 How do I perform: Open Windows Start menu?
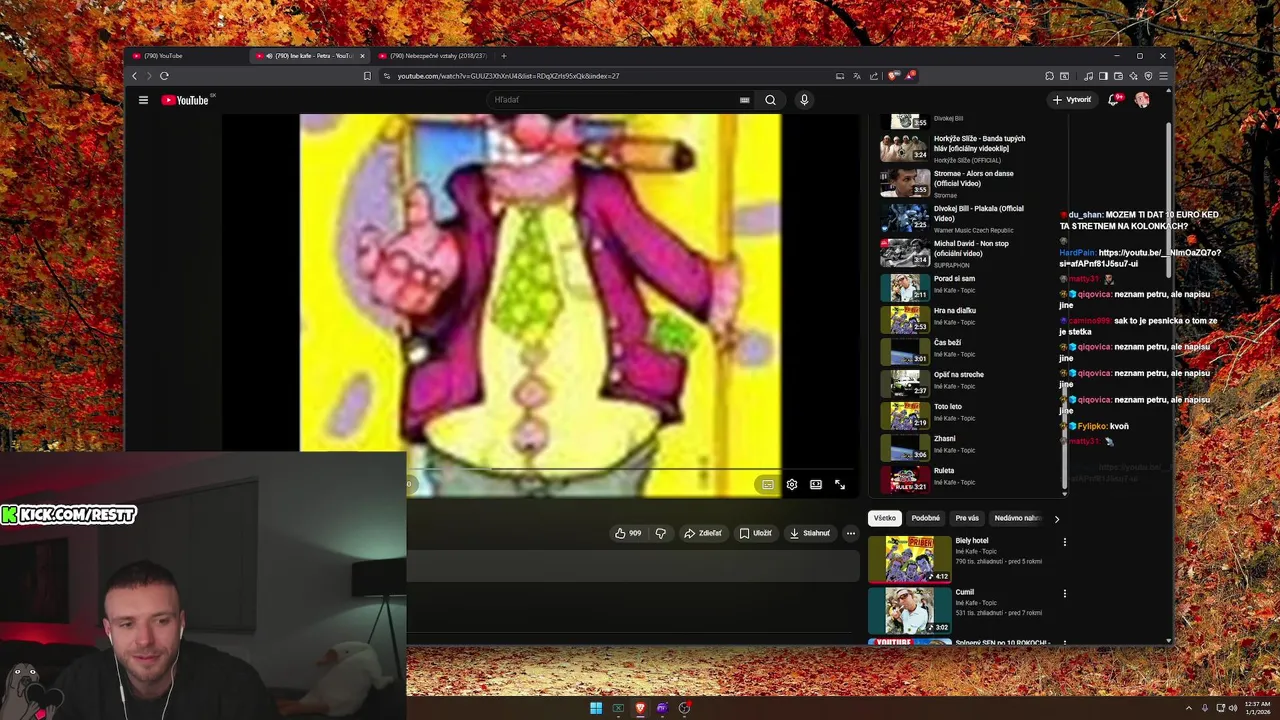(596, 708)
